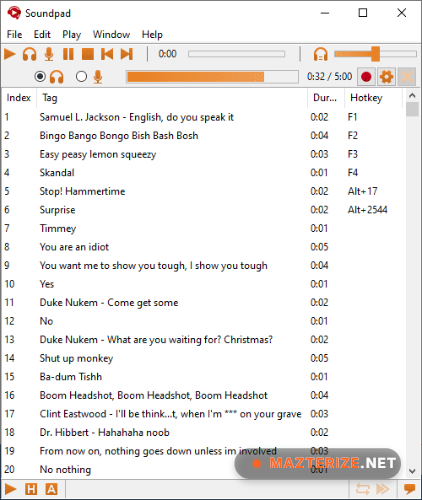The width and height of the screenshot is (422, 500).
Task: Select 'From now on, nothing goes down' row
Action: coord(204,451)
